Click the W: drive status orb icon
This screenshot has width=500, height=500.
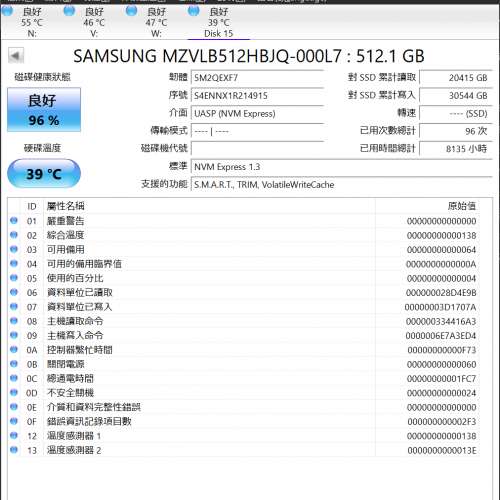click(x=131, y=11)
